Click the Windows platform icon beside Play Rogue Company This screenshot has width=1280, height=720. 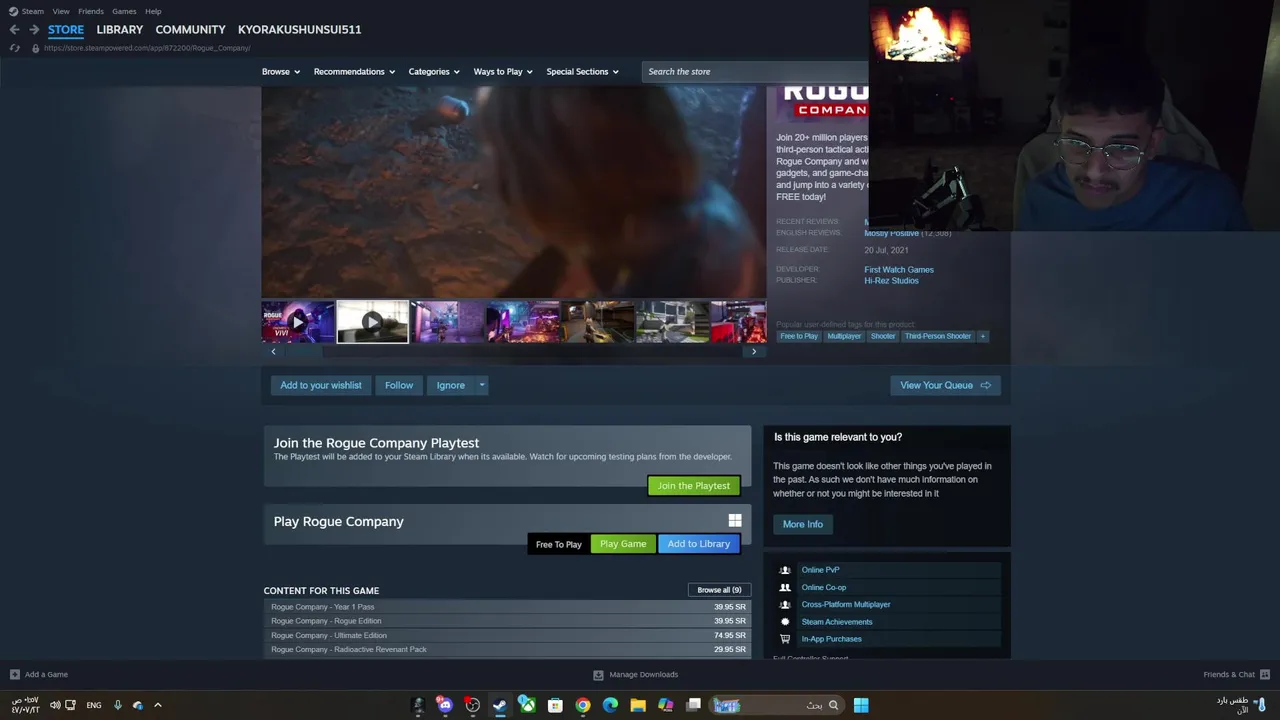tap(735, 521)
